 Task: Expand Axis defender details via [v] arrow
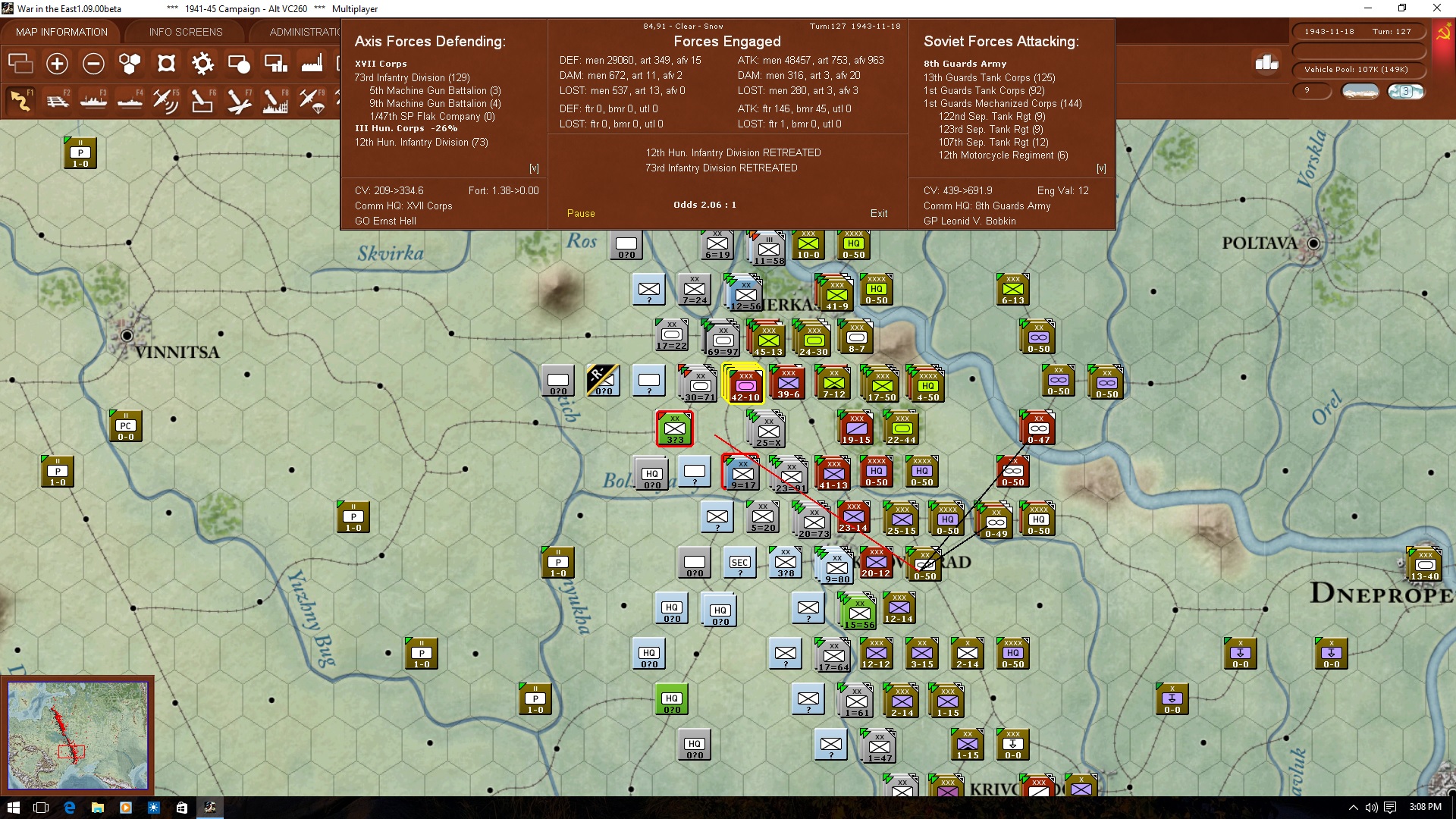tap(534, 168)
